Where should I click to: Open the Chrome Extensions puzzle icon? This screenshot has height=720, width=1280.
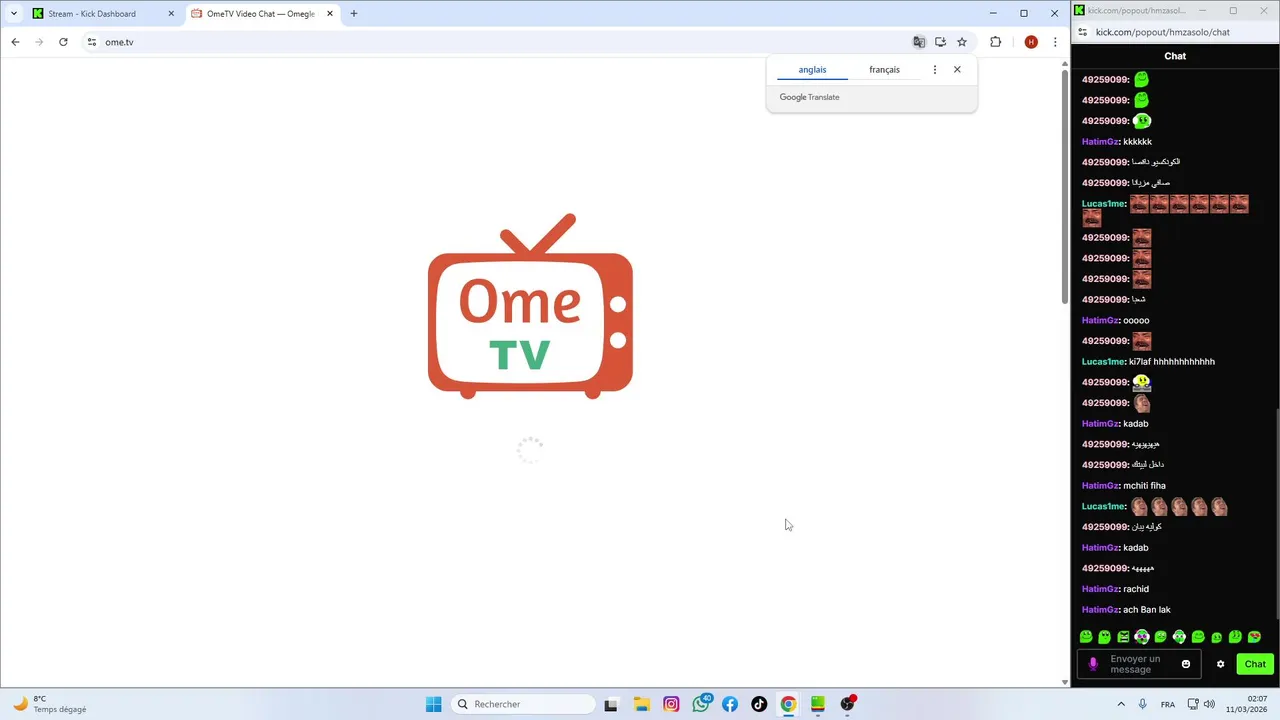coord(995,42)
